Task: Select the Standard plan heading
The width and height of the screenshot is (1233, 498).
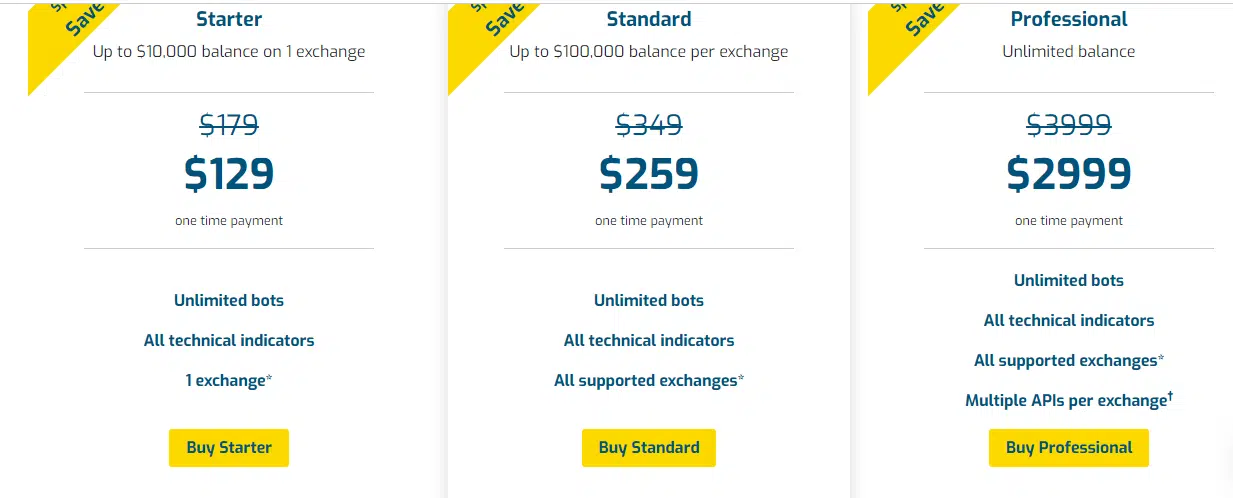Action: pos(649,19)
